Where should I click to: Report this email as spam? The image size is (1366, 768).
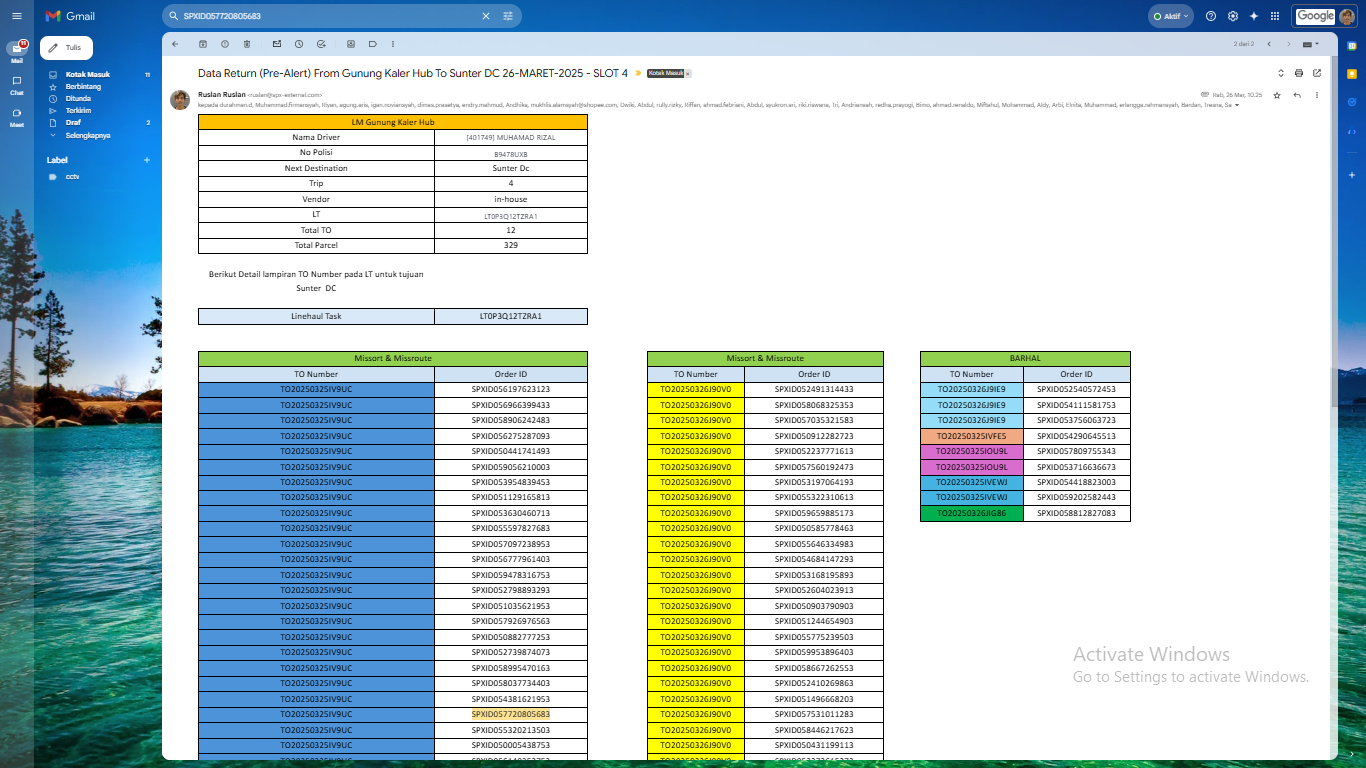[225, 44]
